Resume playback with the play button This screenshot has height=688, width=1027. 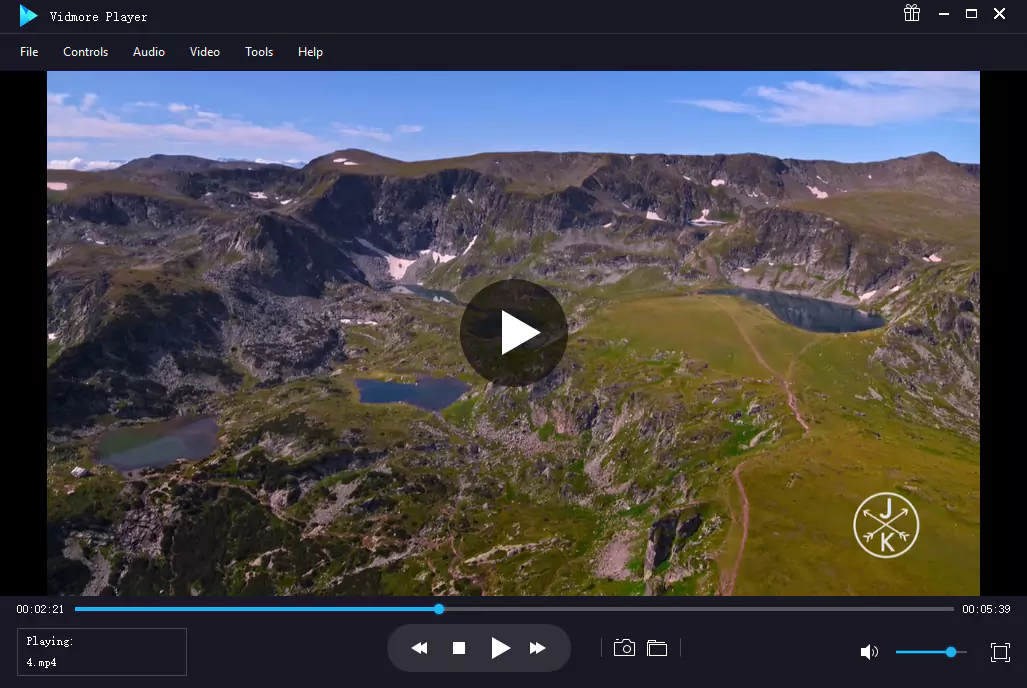[x=499, y=647]
